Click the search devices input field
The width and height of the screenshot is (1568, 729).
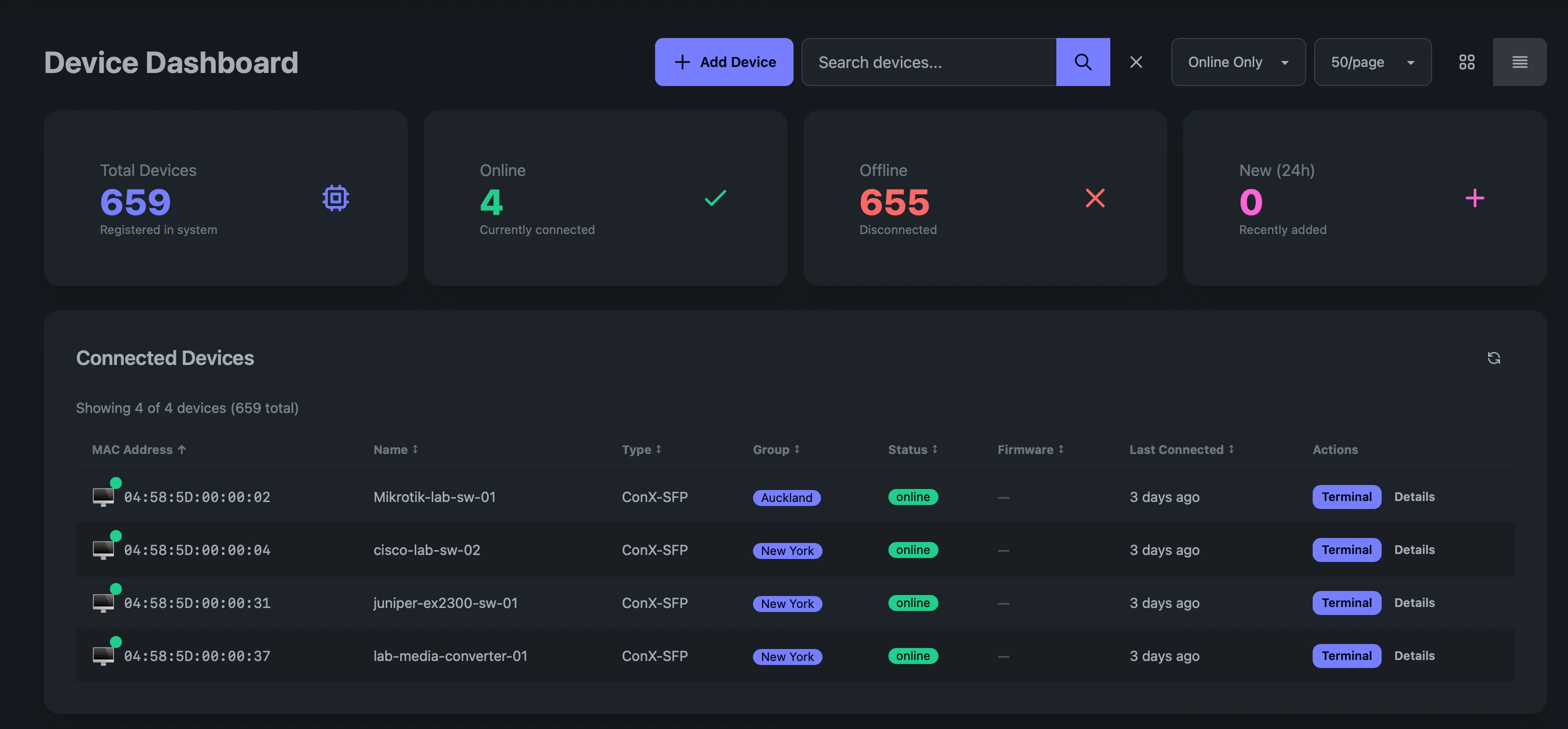(x=928, y=61)
